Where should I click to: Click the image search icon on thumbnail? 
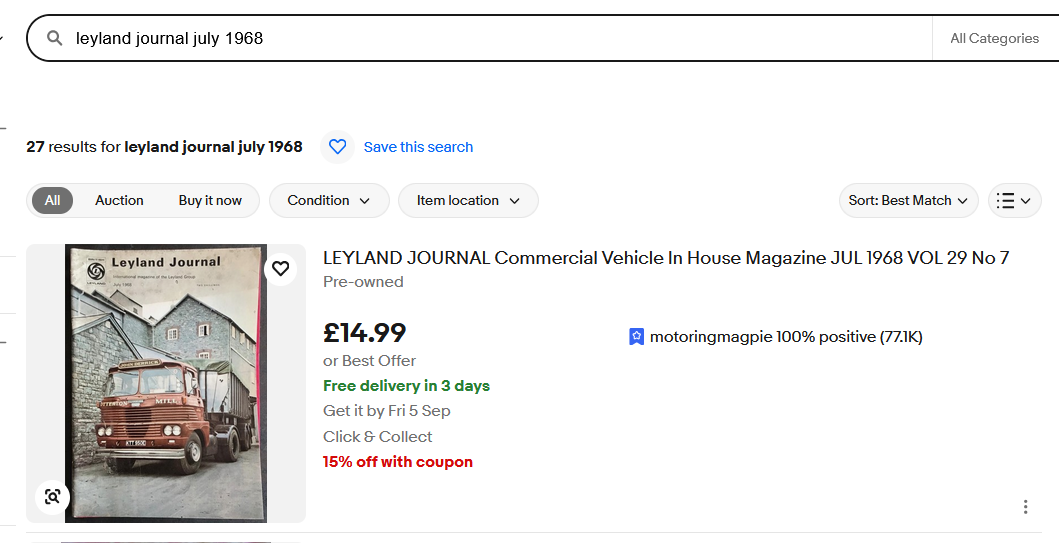(x=52, y=497)
